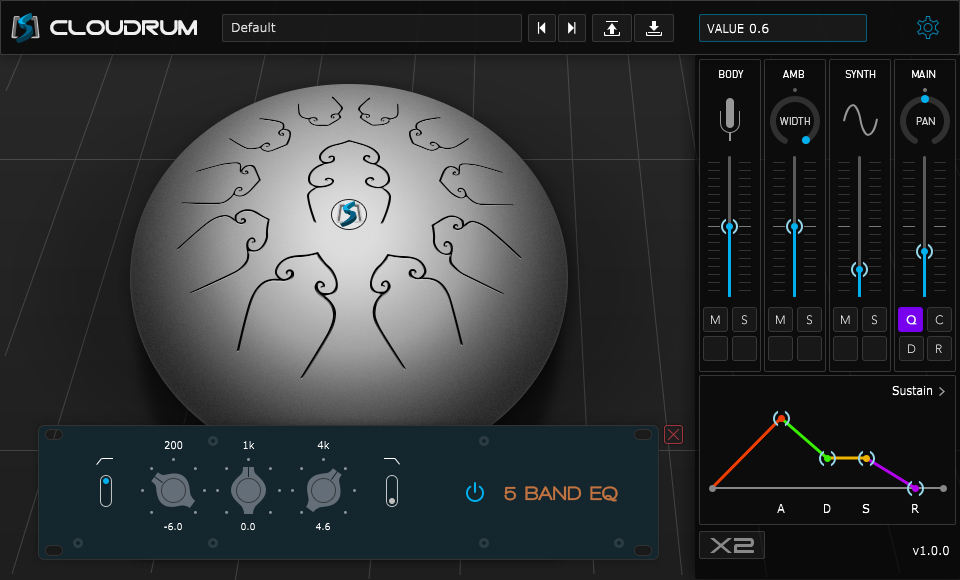Open the previous preset with the back arrow

[541, 27]
